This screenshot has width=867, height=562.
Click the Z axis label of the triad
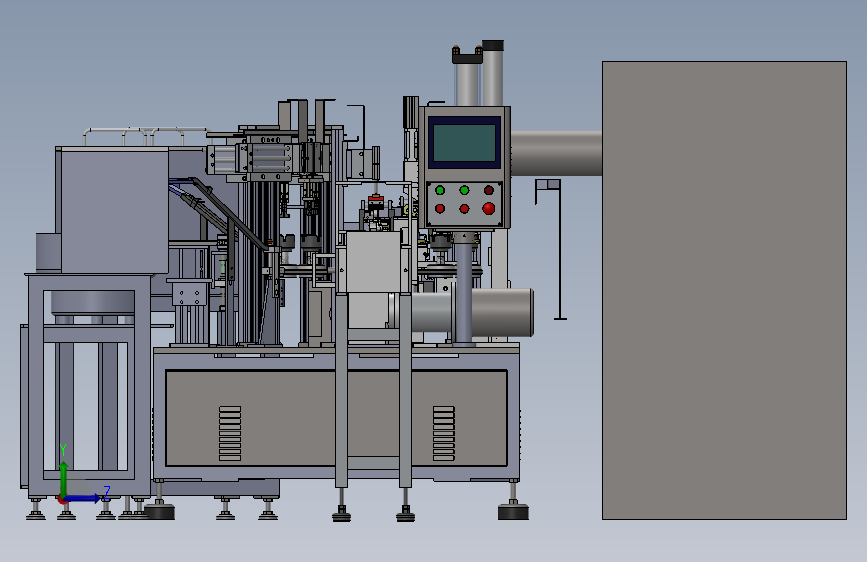[107, 492]
